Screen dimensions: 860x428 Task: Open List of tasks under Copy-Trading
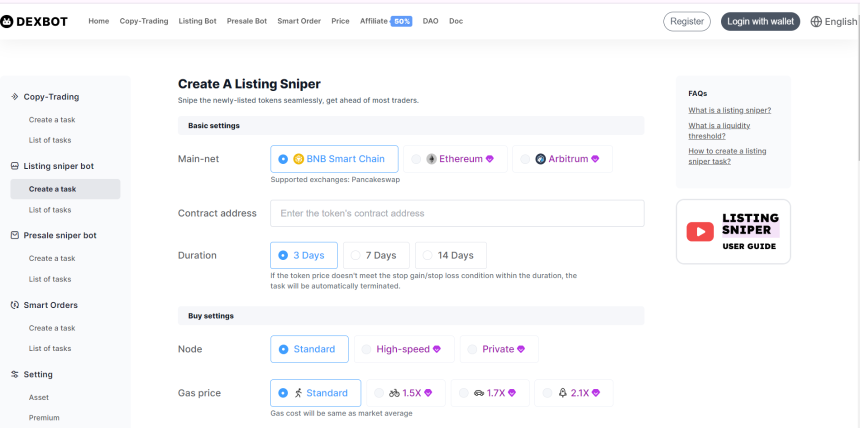click(50, 140)
